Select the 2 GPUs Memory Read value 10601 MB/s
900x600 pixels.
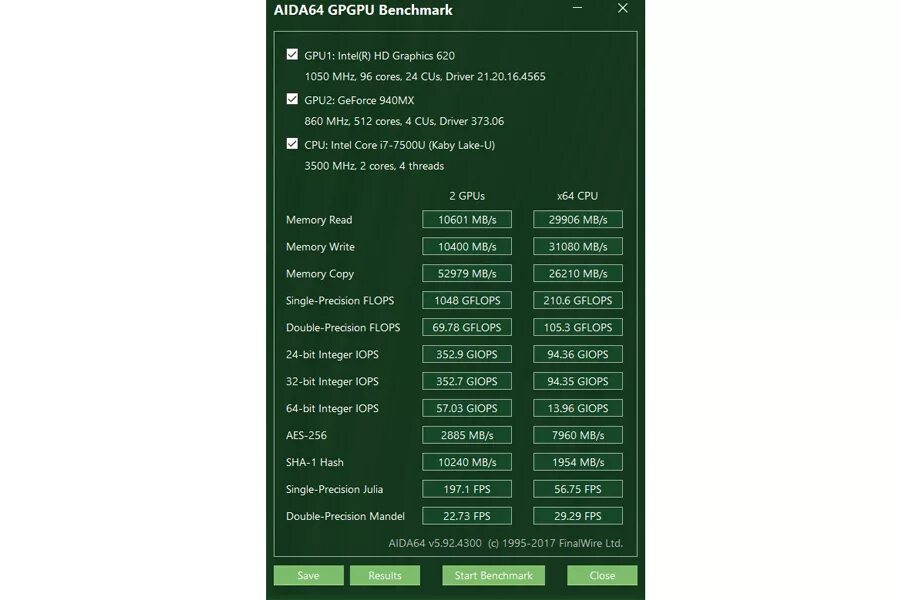click(x=467, y=219)
